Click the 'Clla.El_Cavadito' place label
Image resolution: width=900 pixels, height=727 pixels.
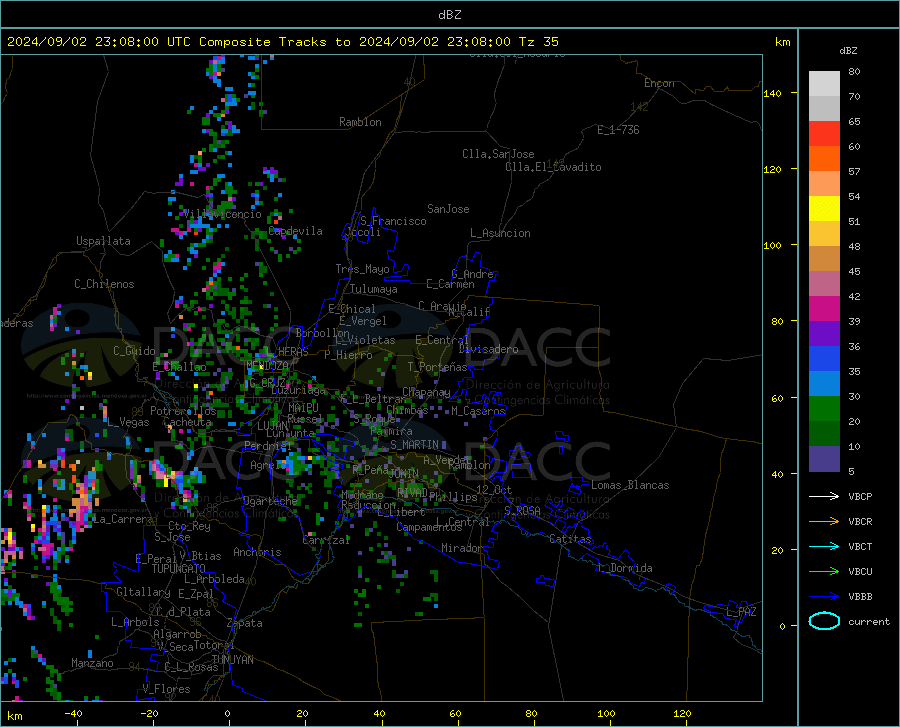point(553,167)
